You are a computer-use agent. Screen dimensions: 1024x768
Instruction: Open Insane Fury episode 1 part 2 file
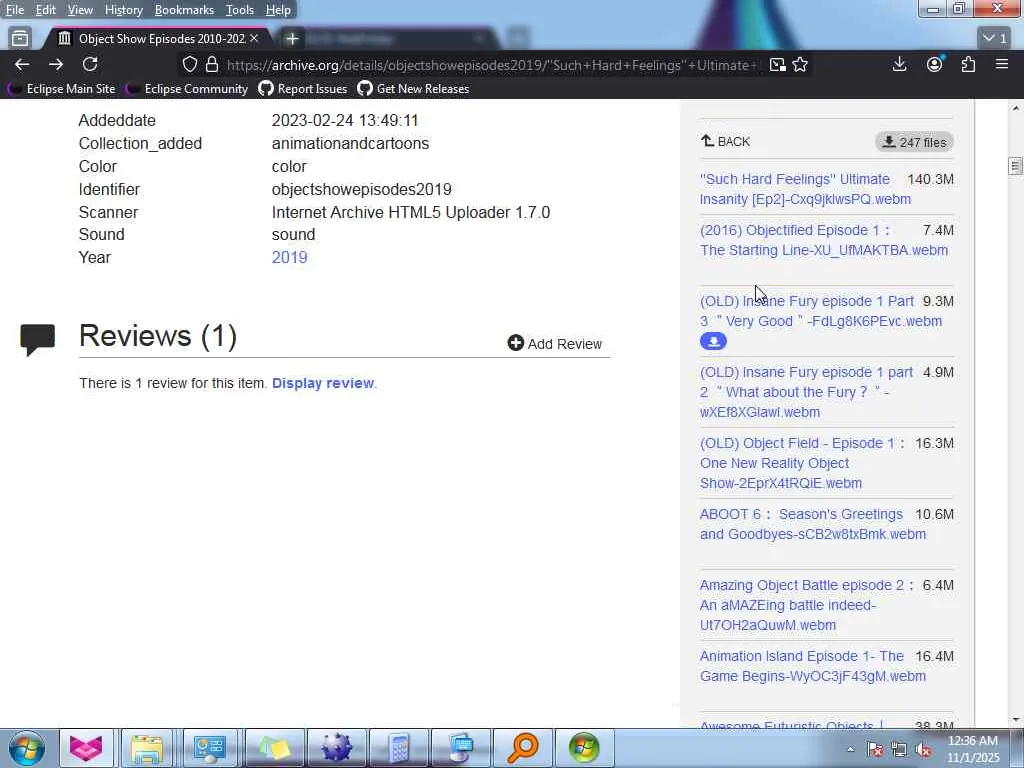pos(807,392)
